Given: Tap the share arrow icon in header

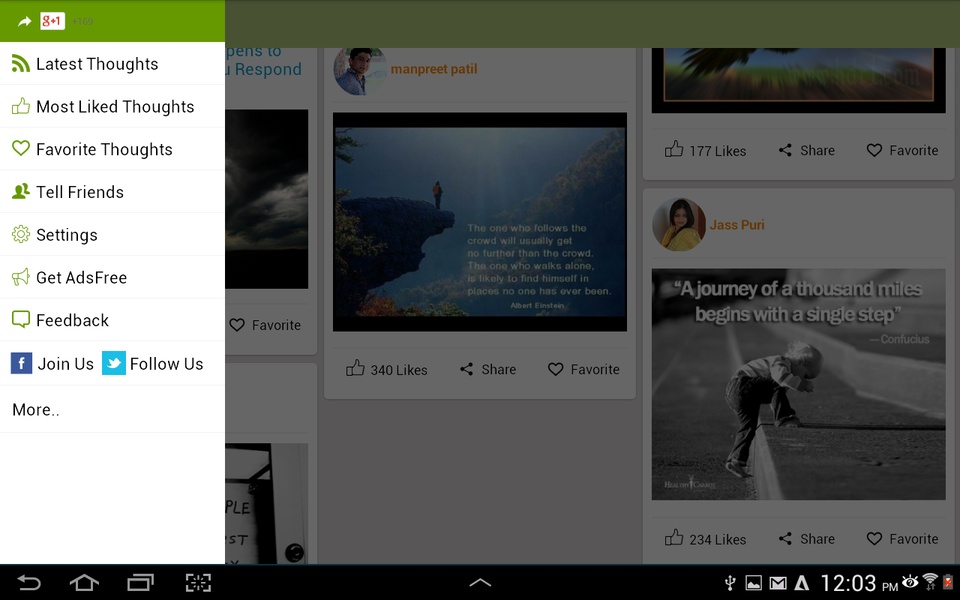Looking at the screenshot, I should click(x=24, y=21).
